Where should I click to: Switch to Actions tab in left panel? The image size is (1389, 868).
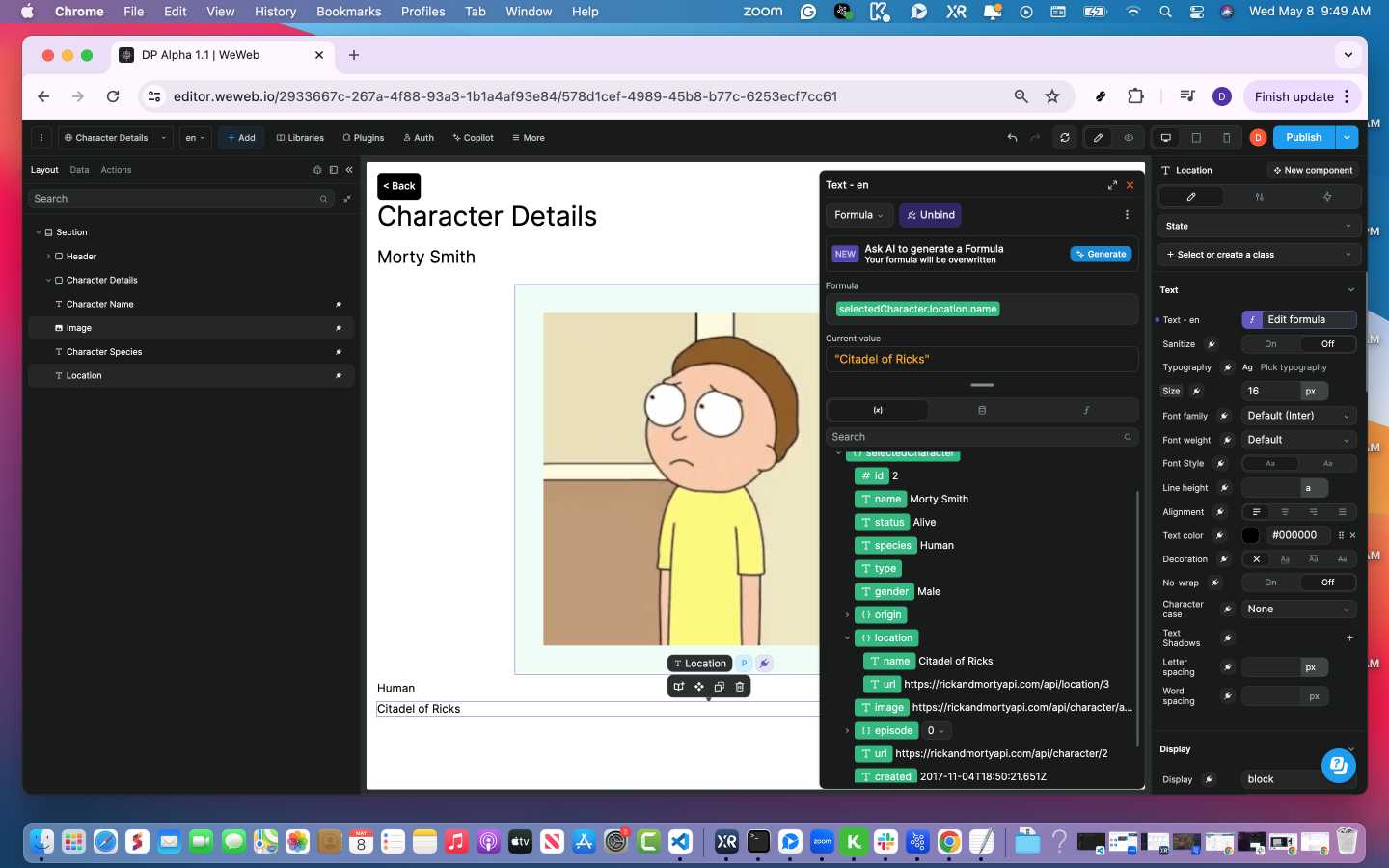[x=116, y=170]
